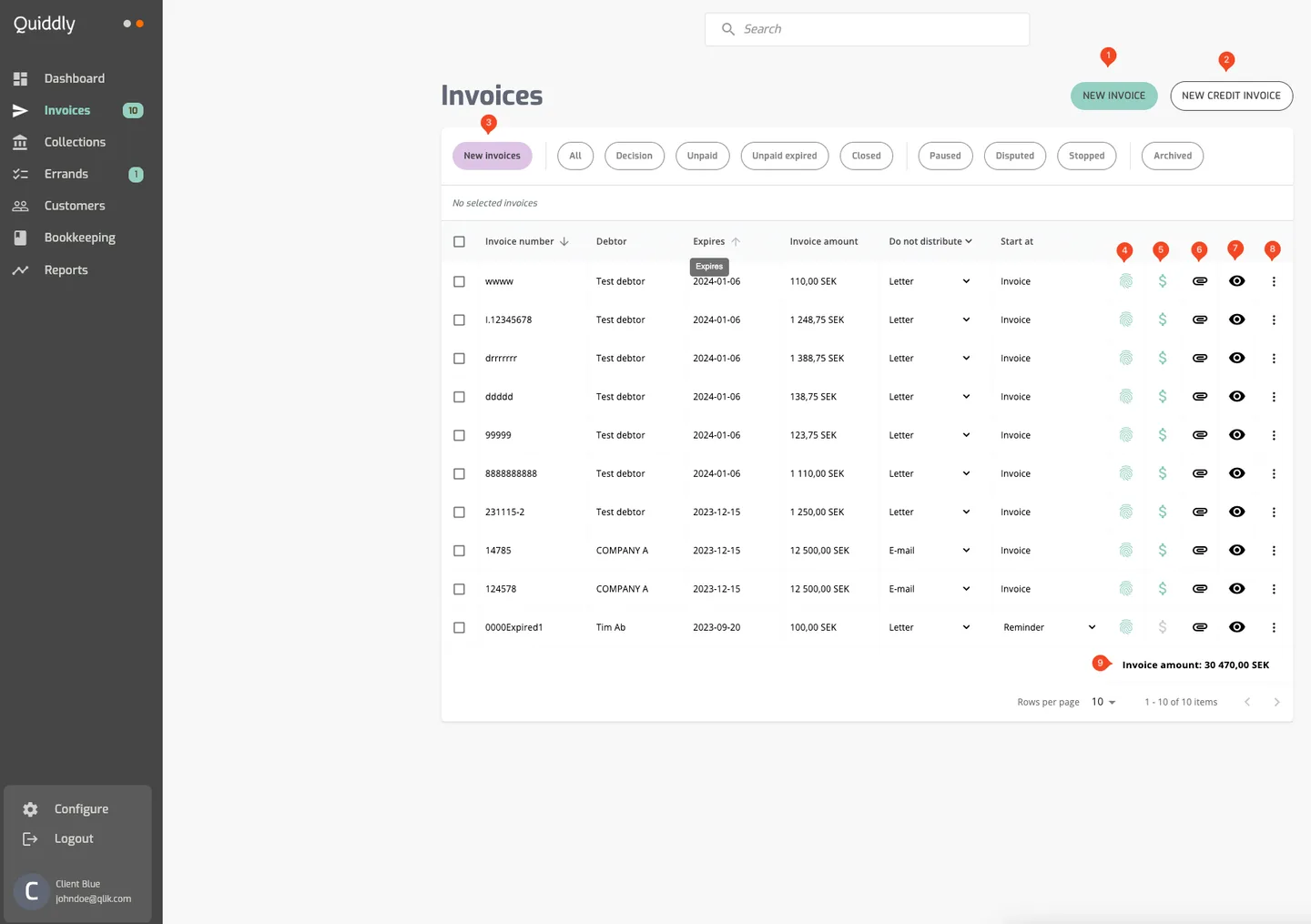Click fingerprint icon in wwww row

[x=1126, y=281]
